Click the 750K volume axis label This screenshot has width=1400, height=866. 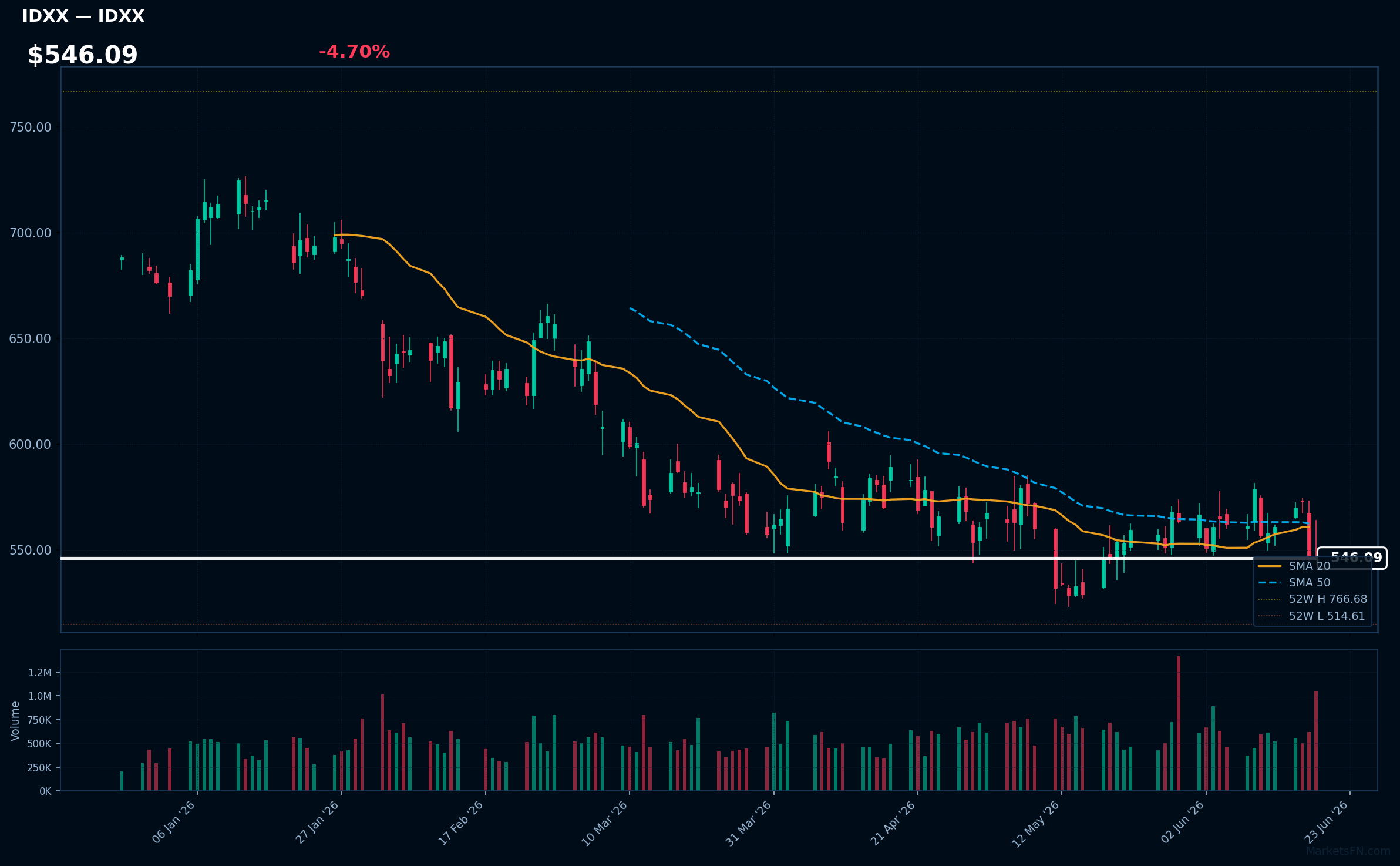coord(39,720)
